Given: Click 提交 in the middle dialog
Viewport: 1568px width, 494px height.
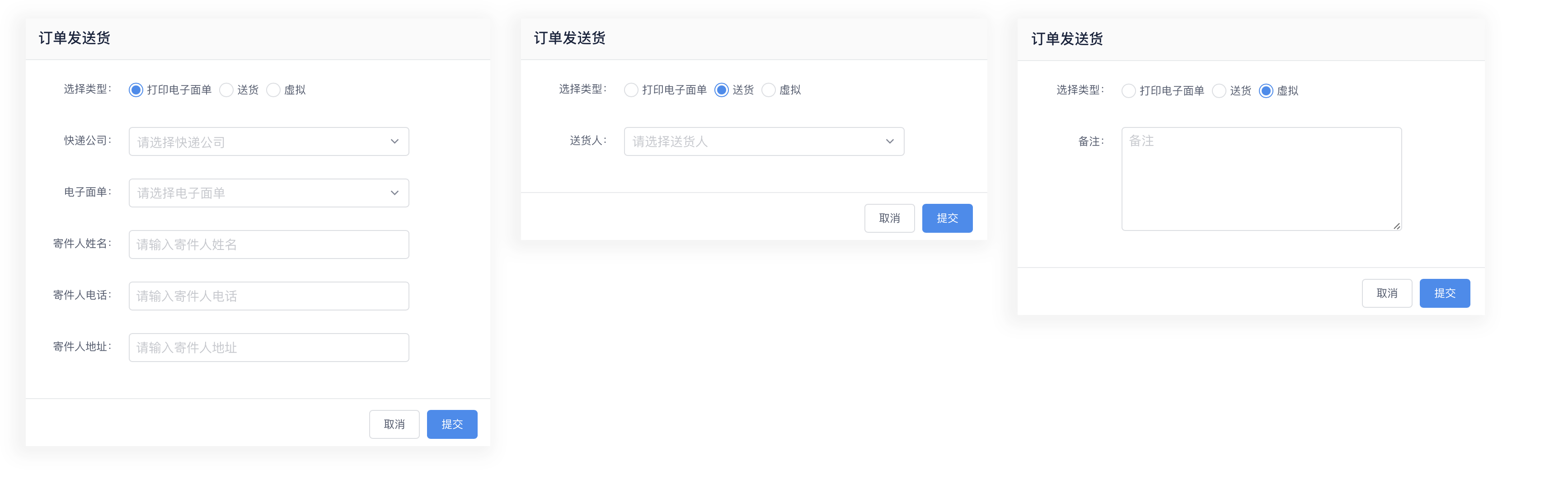Looking at the screenshot, I should click(x=947, y=218).
